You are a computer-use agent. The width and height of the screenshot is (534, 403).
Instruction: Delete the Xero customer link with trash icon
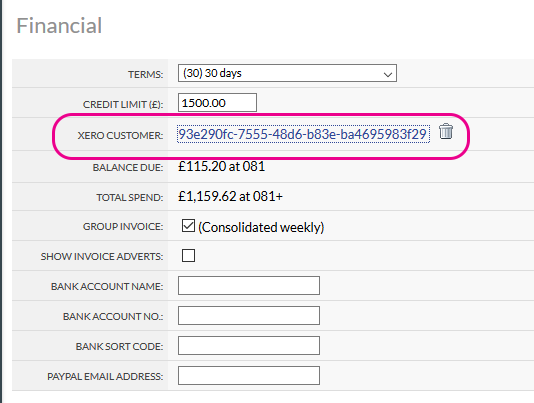pyautogui.click(x=446, y=131)
